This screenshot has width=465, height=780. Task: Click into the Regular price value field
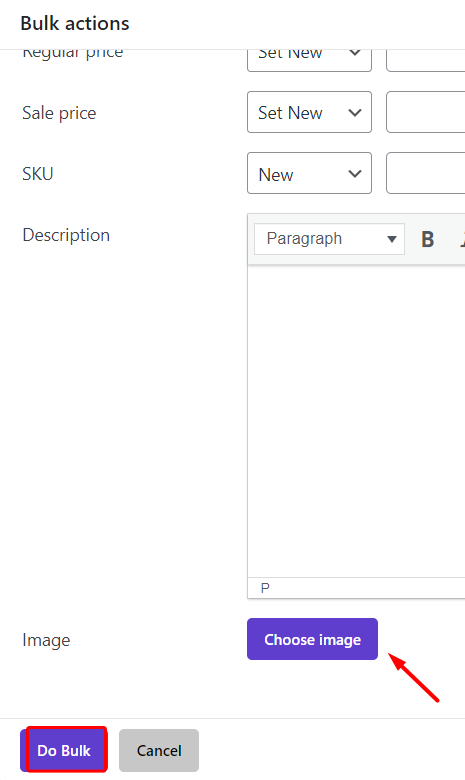426,60
